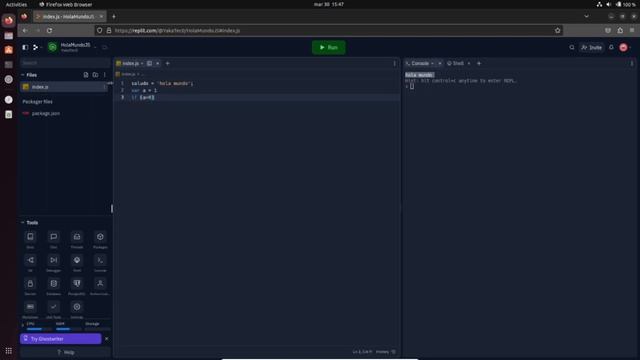
Task: Collapse the Files section
Action: click(x=22, y=75)
